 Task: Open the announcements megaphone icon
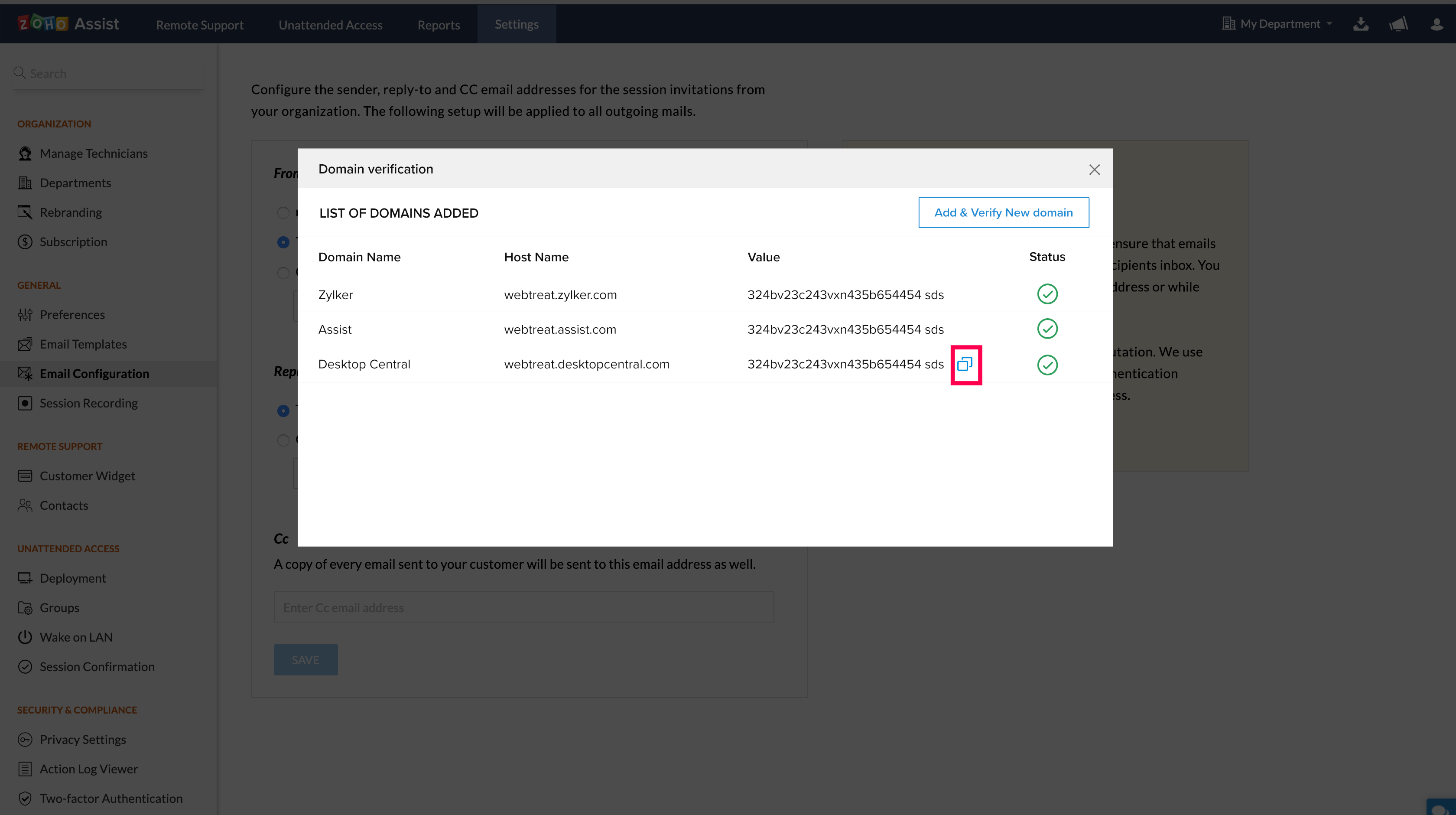coord(1398,24)
